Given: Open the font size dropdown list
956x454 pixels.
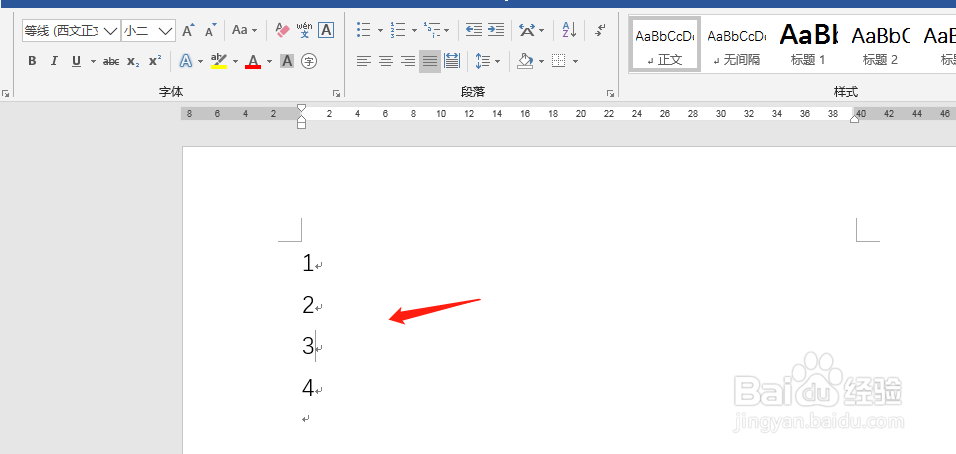Looking at the screenshot, I should click(x=165, y=30).
